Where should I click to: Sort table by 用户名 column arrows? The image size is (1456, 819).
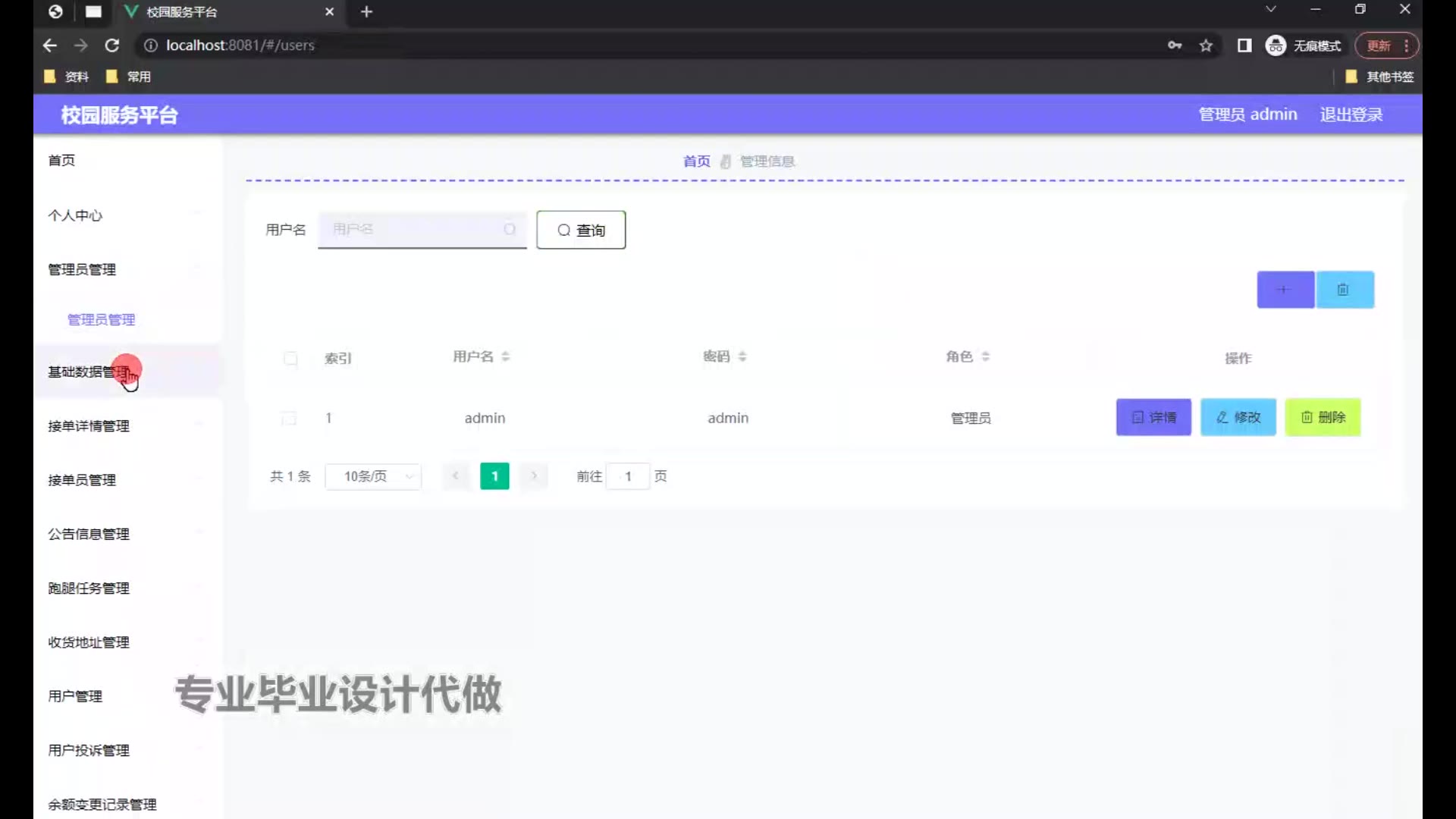(505, 356)
